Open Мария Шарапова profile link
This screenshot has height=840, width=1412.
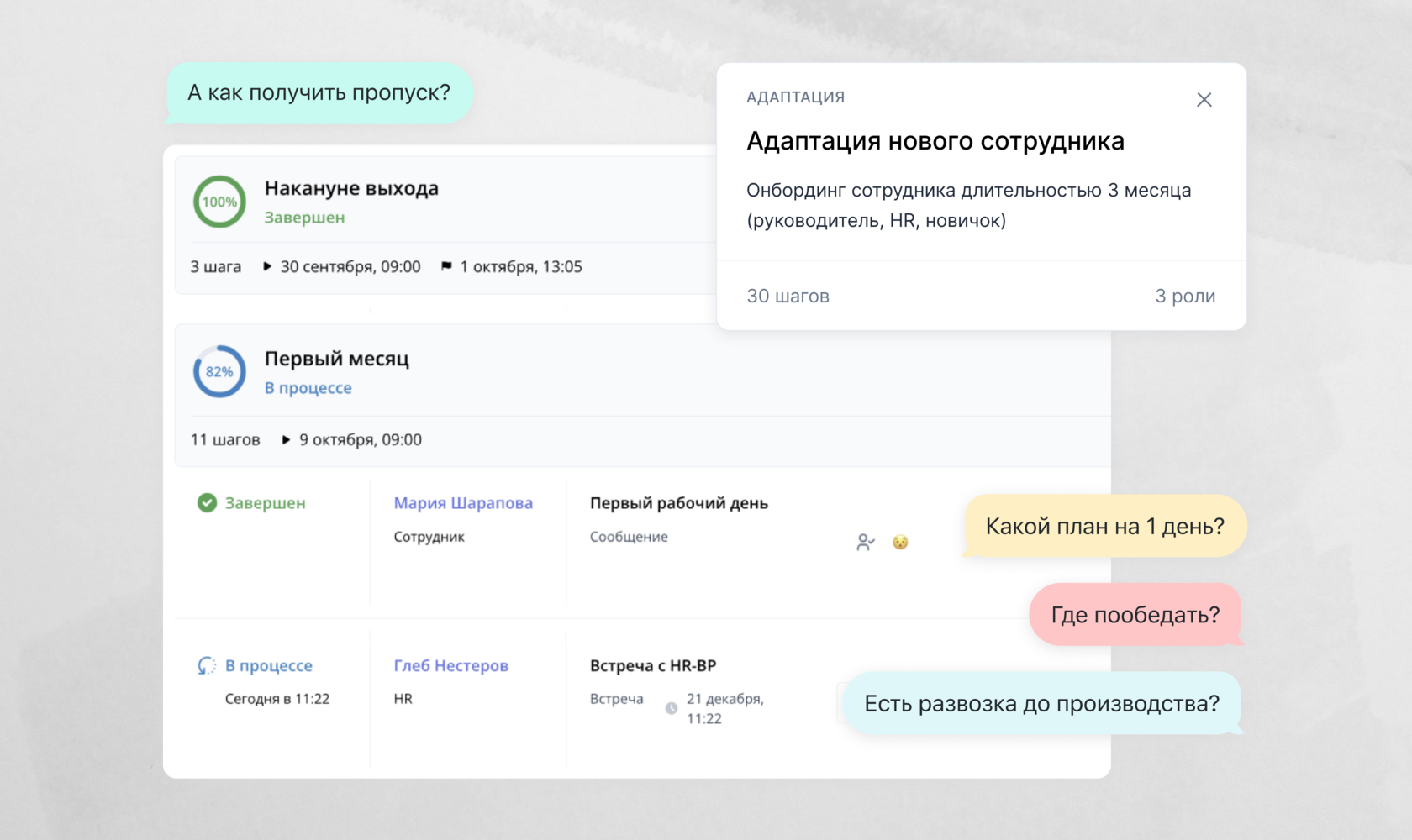point(463,503)
